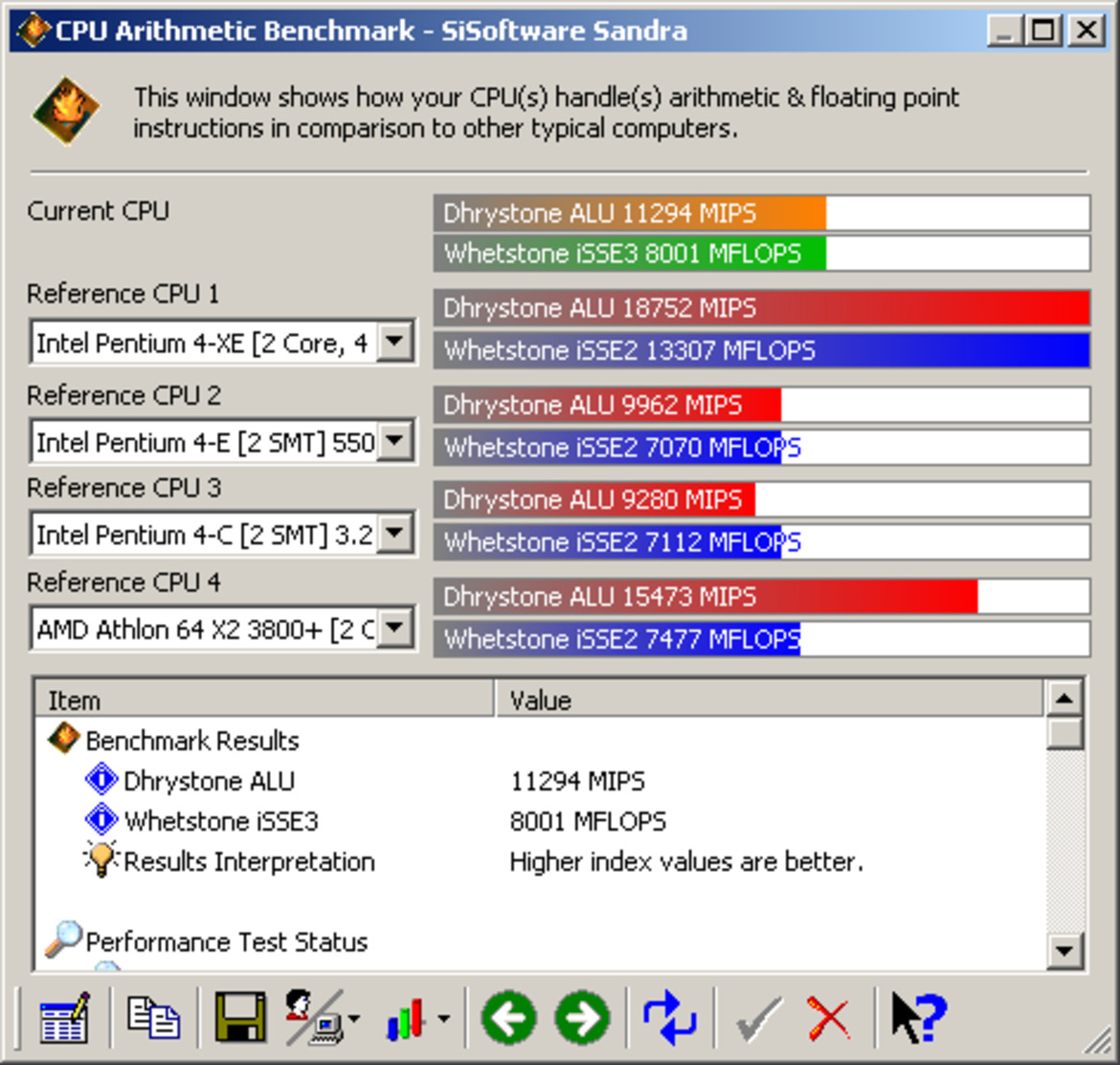Viewport: 1120px width, 1065px height.
Task: Select the Results Interpretation row
Action: pyautogui.click(x=540, y=861)
